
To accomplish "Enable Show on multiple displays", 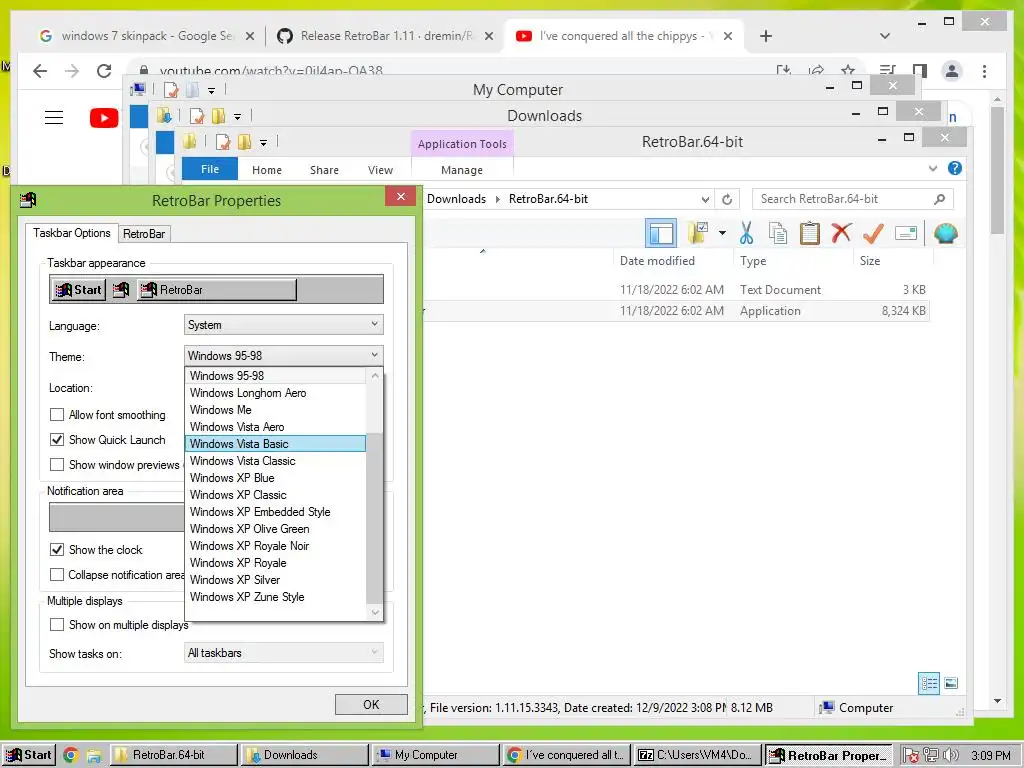I will click(x=57, y=624).
